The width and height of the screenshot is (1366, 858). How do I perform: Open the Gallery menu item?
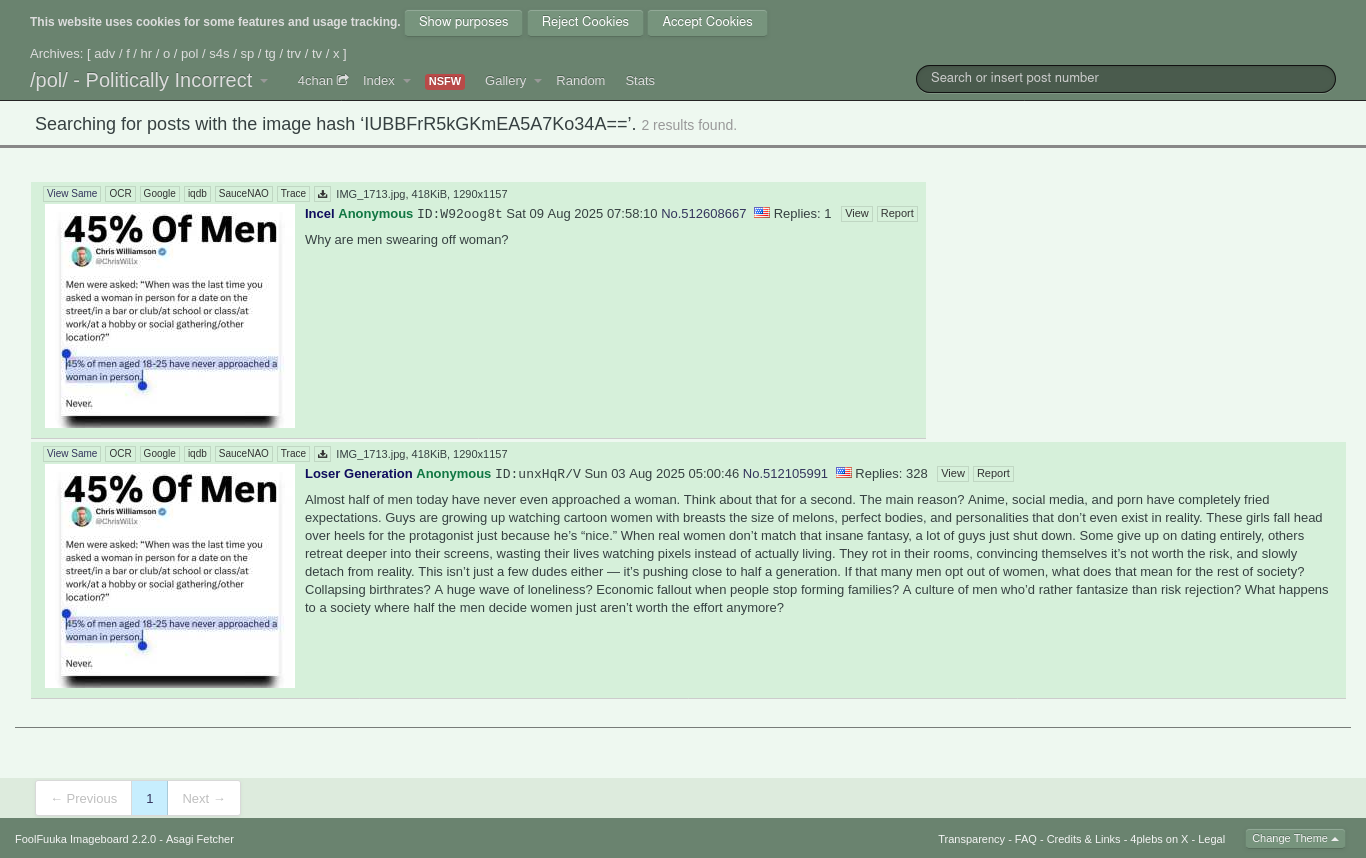[x=505, y=81]
